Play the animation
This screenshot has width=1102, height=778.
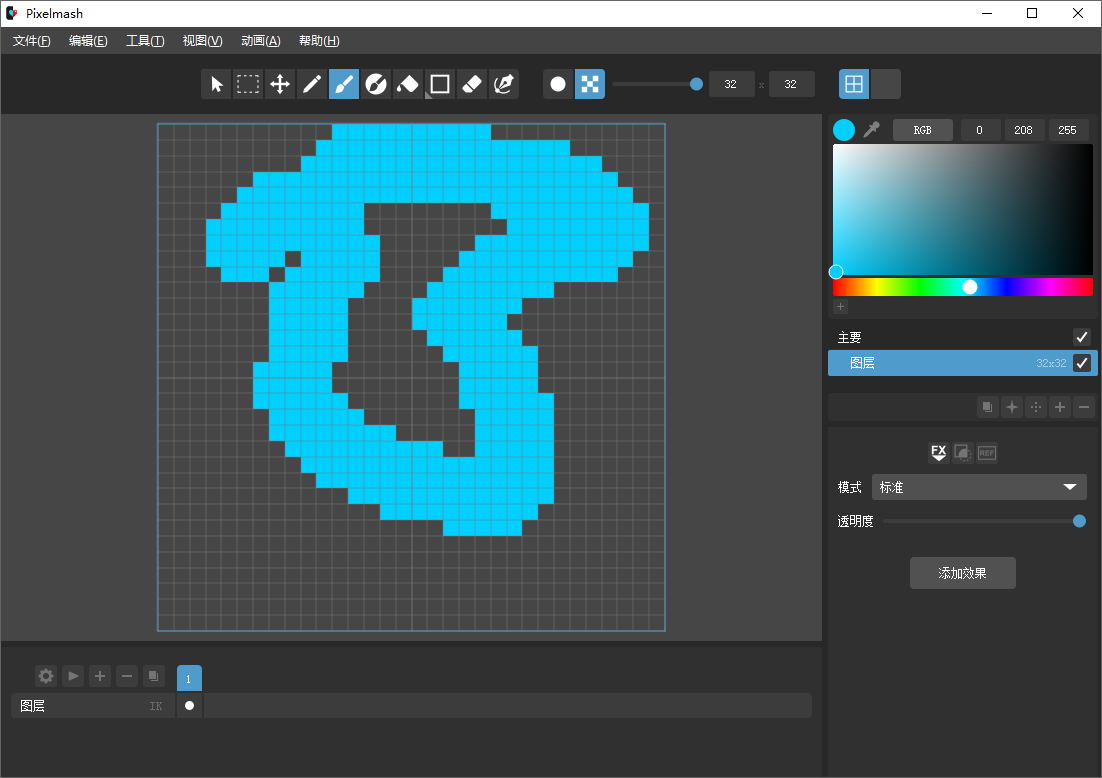(x=73, y=676)
